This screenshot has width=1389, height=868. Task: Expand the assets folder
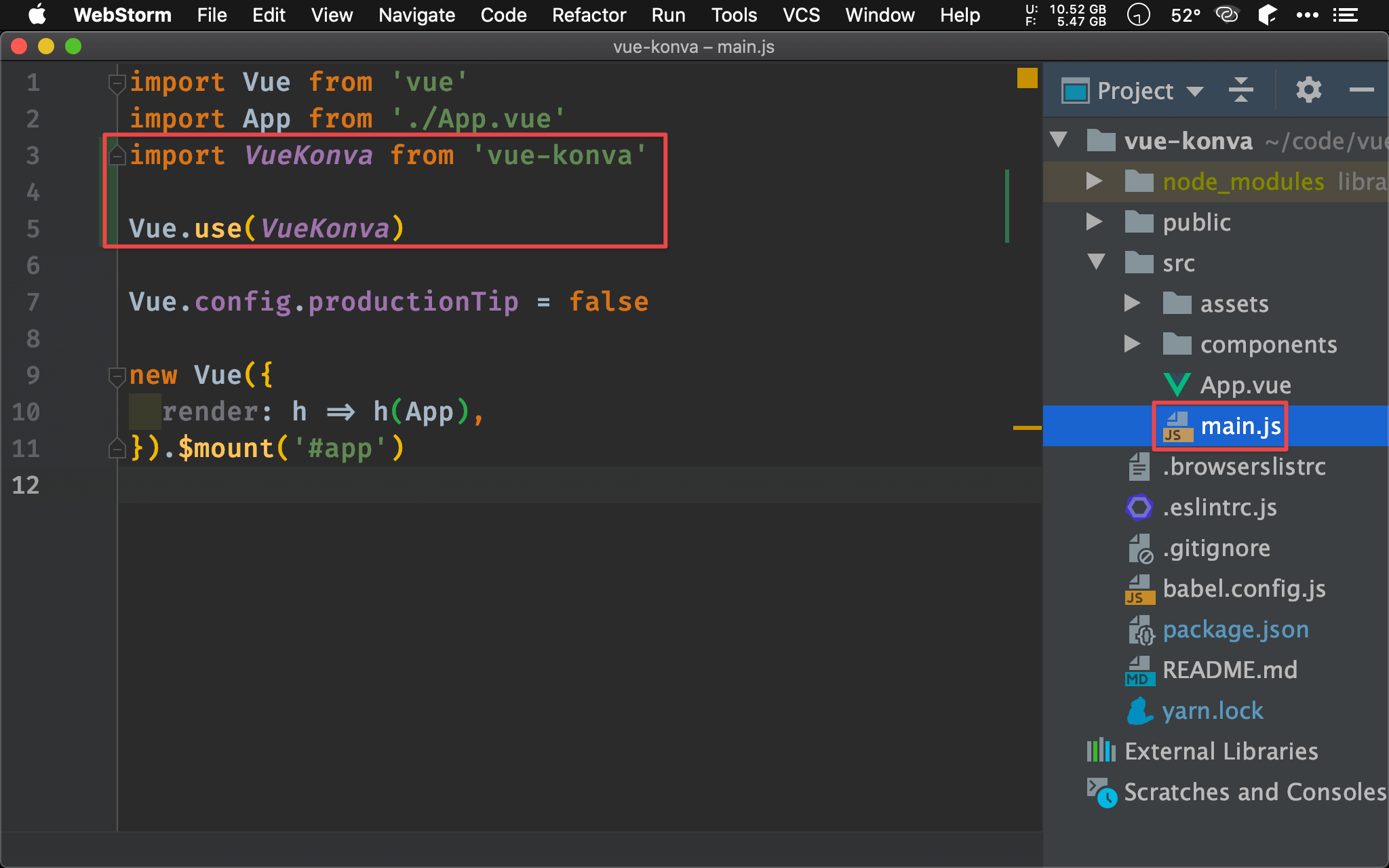point(1132,303)
